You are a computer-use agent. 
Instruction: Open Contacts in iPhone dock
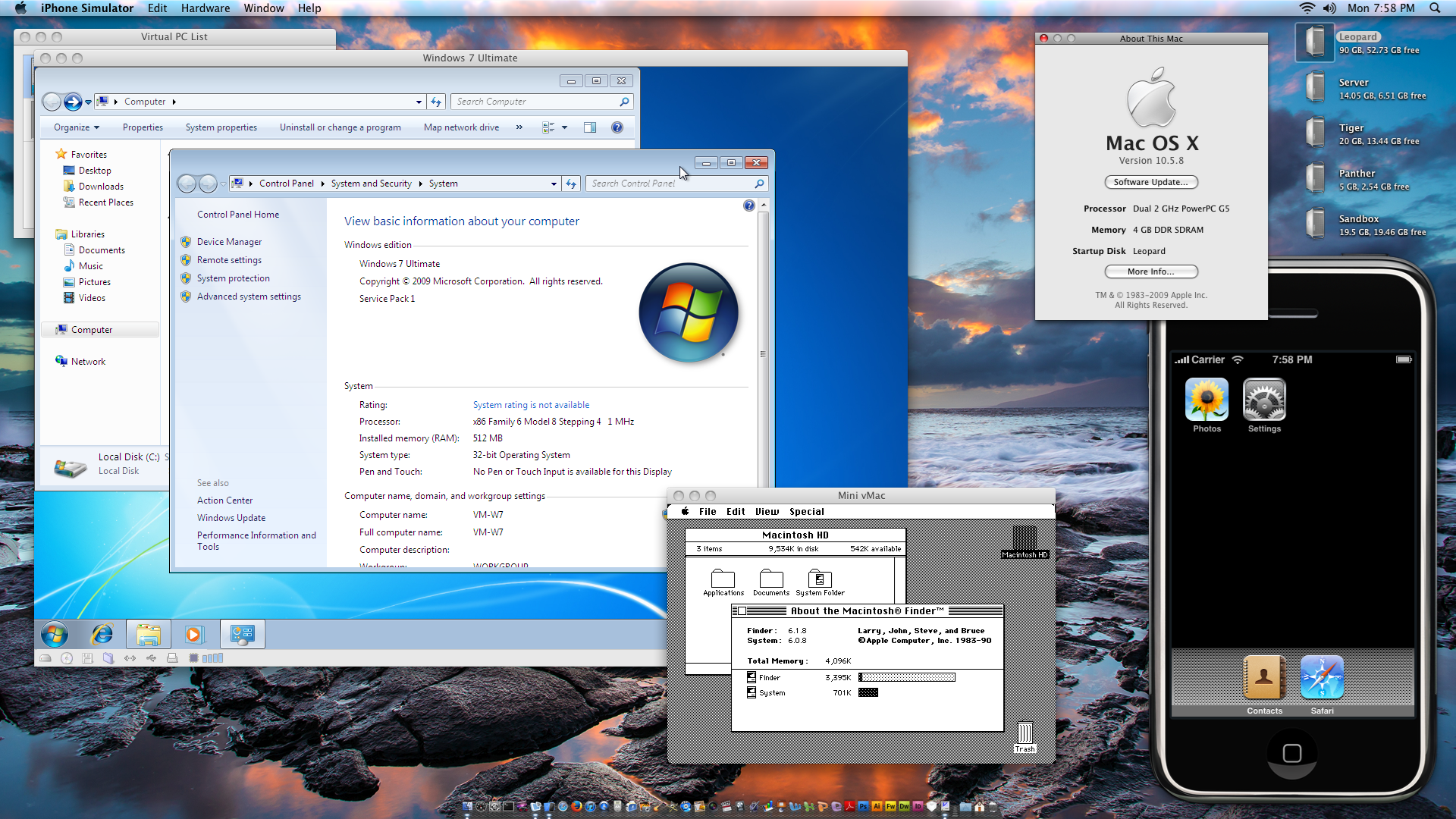[x=1264, y=678]
